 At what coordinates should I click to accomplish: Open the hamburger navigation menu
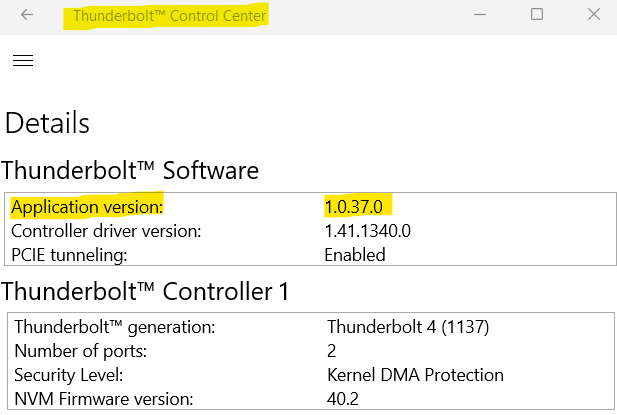tap(23, 60)
